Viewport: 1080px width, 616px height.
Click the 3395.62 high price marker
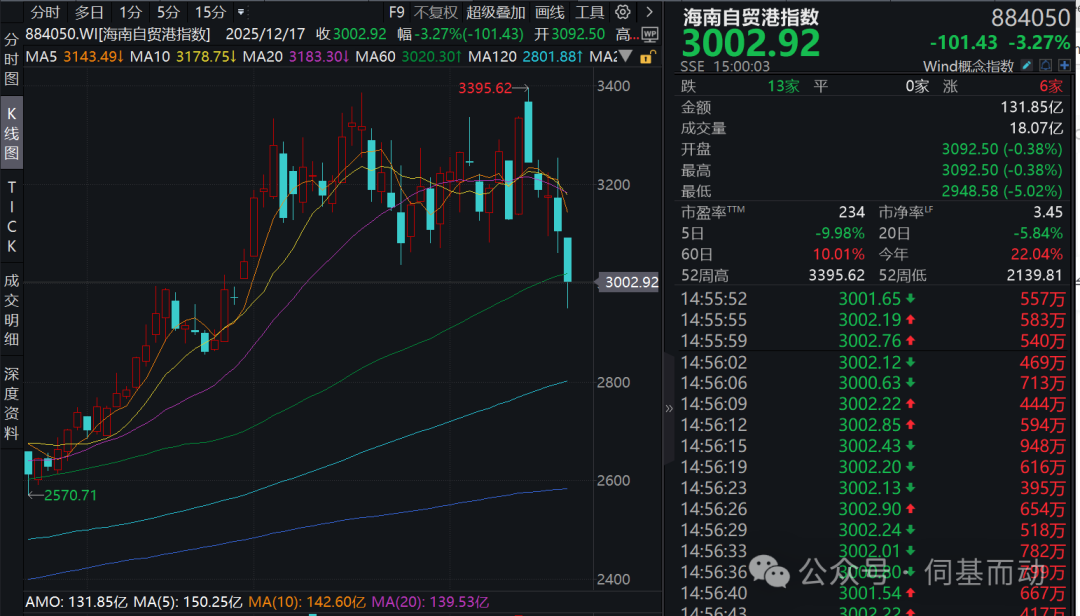[x=485, y=88]
